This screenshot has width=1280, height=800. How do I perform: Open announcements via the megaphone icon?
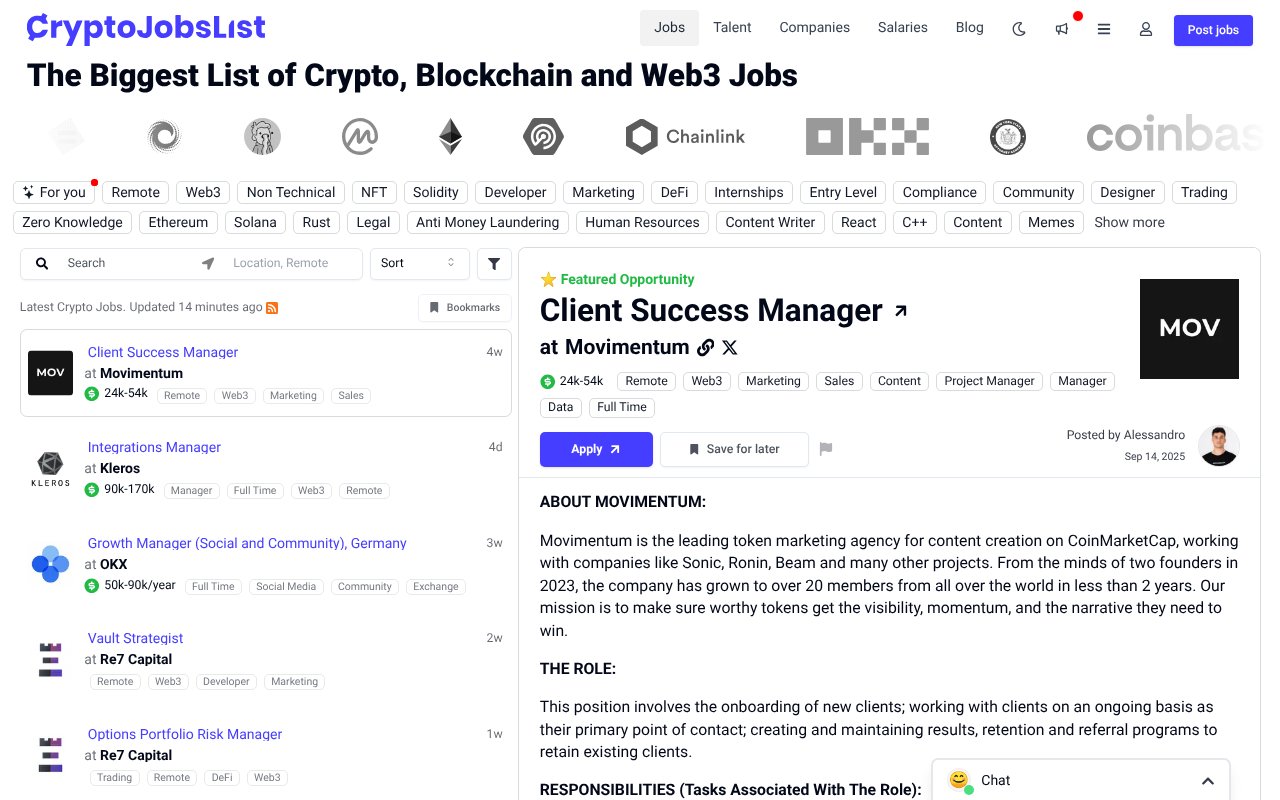coord(1061,30)
